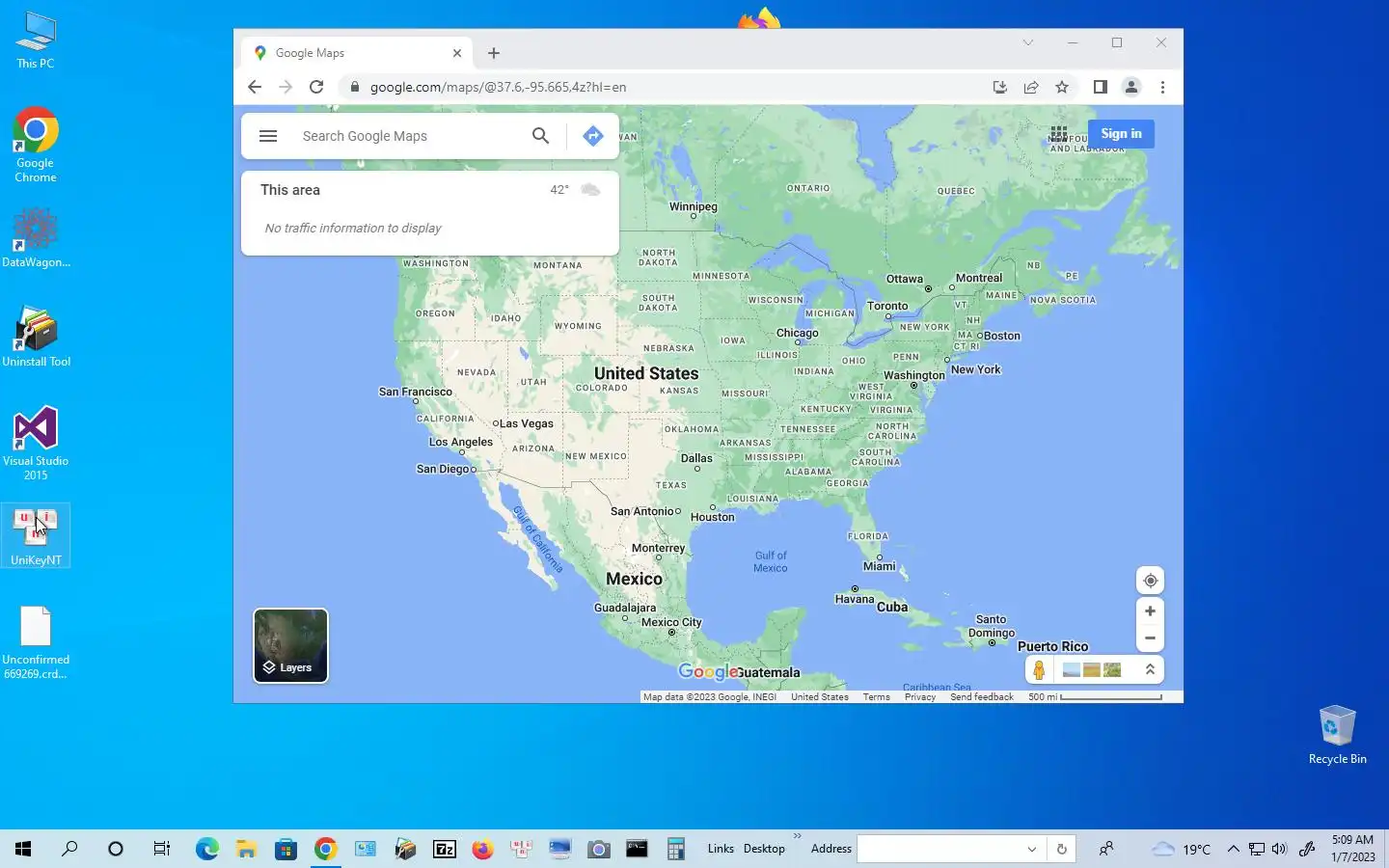Viewport: 1389px width, 868px height.
Task: Open the Windows Start menu
Action: click(x=23, y=849)
